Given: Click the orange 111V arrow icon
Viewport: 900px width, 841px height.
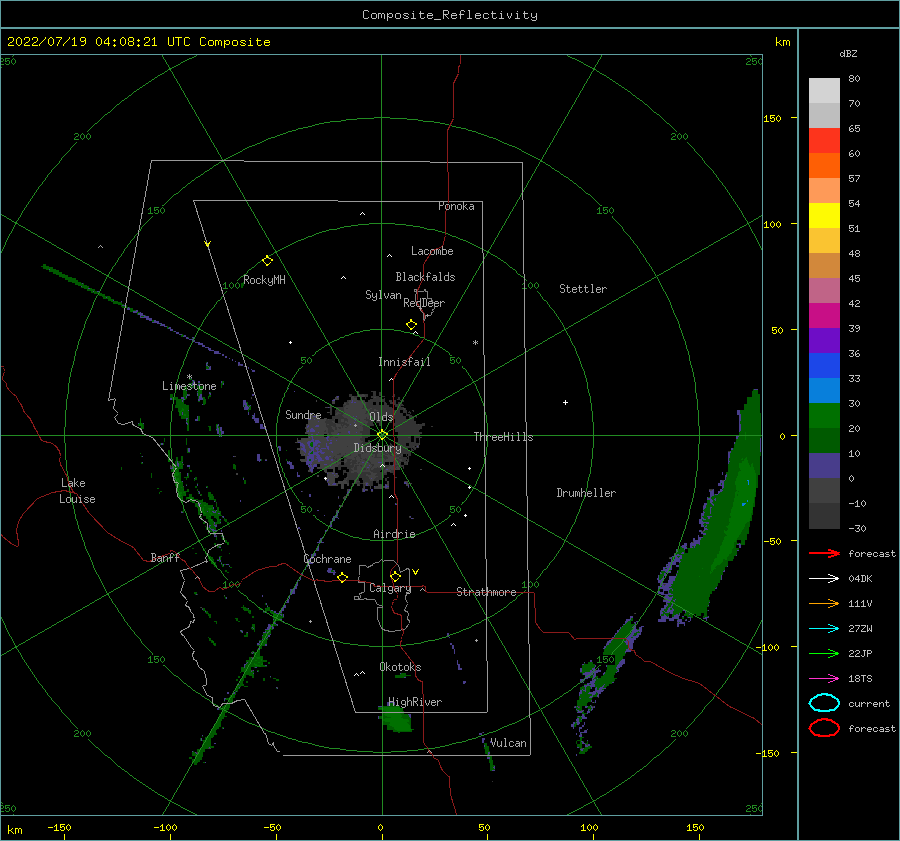Looking at the screenshot, I should tap(824, 603).
